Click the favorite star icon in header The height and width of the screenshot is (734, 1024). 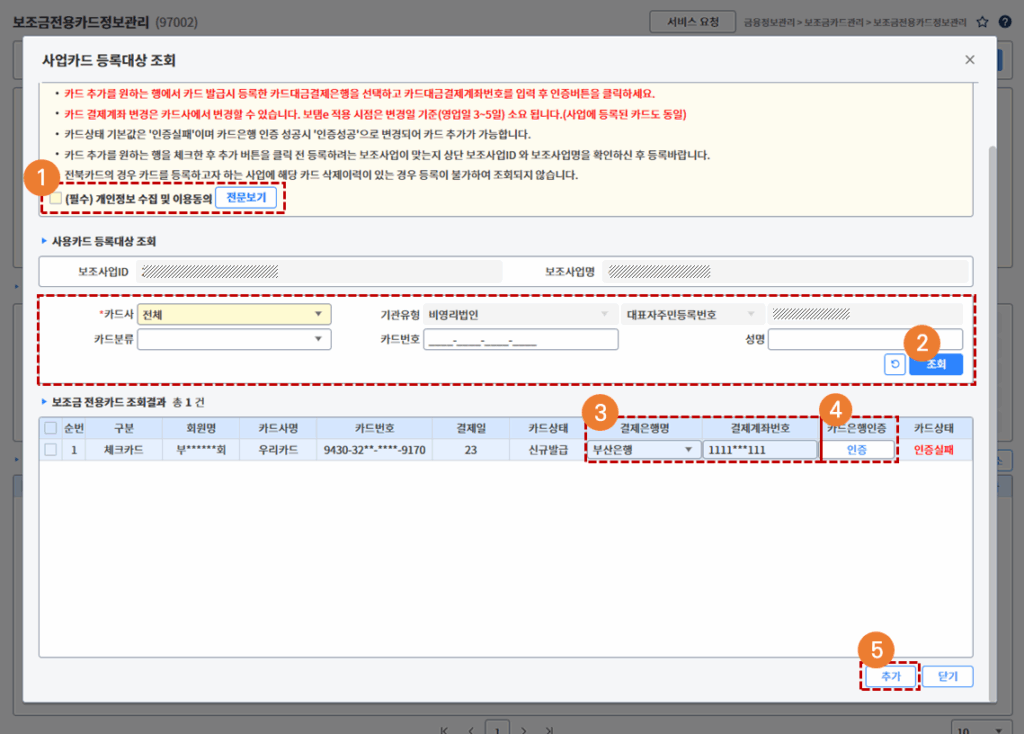982,22
